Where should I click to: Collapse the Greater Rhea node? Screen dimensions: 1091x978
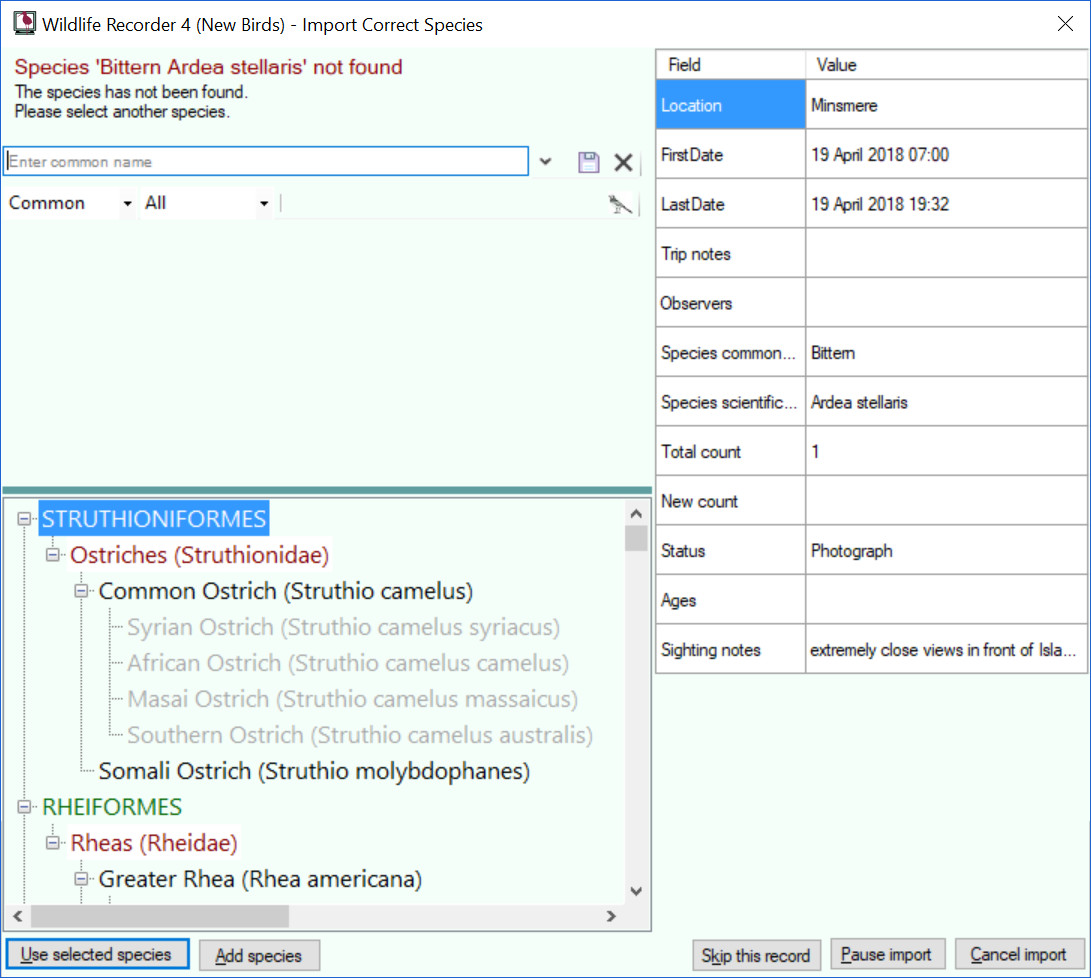pyautogui.click(x=81, y=879)
